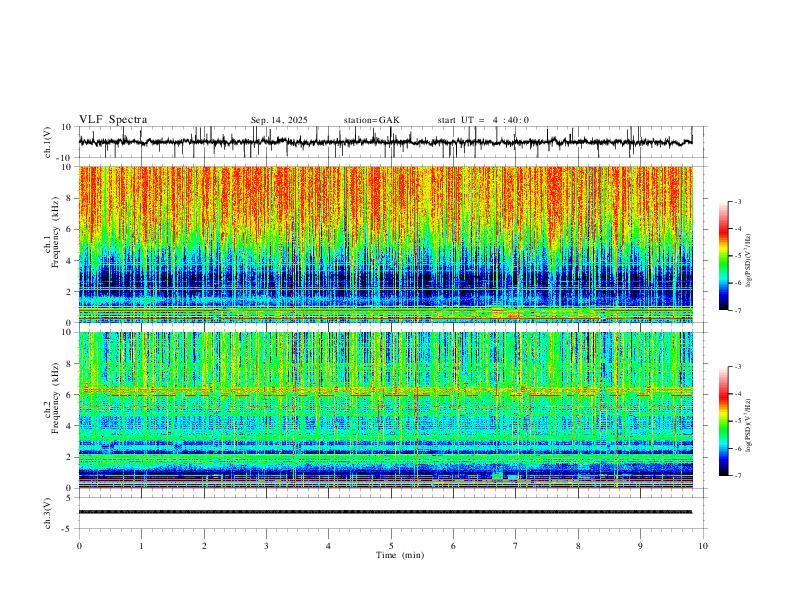Click the 'start UT = 4:40:0' label
Screen dimensions: 792x612
[483, 120]
